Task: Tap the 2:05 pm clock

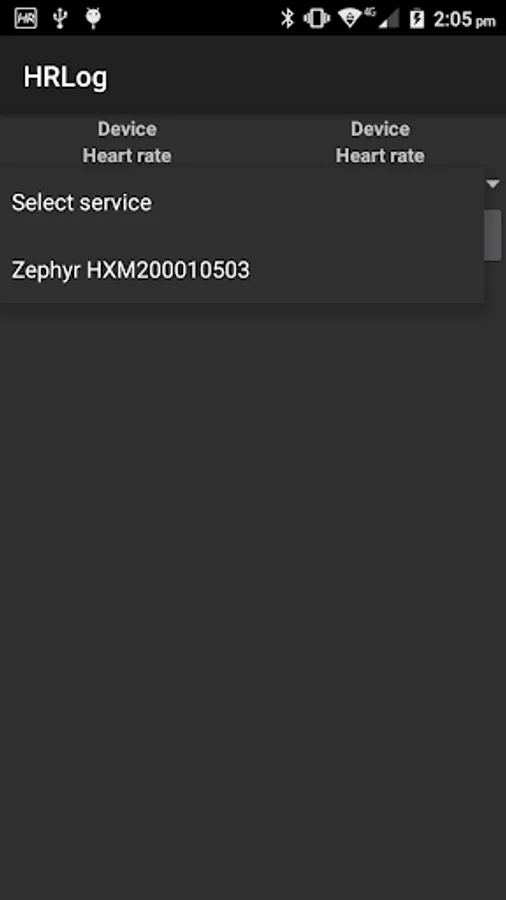Action: click(x=464, y=20)
